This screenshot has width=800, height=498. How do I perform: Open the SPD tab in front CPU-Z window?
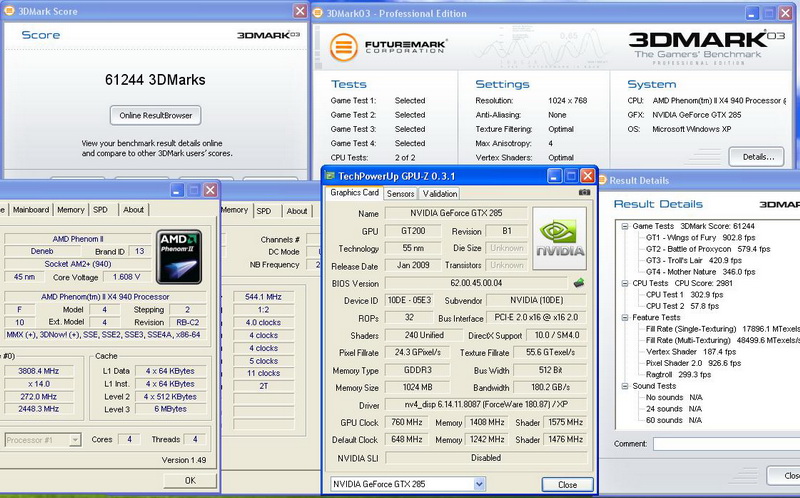coord(101,210)
